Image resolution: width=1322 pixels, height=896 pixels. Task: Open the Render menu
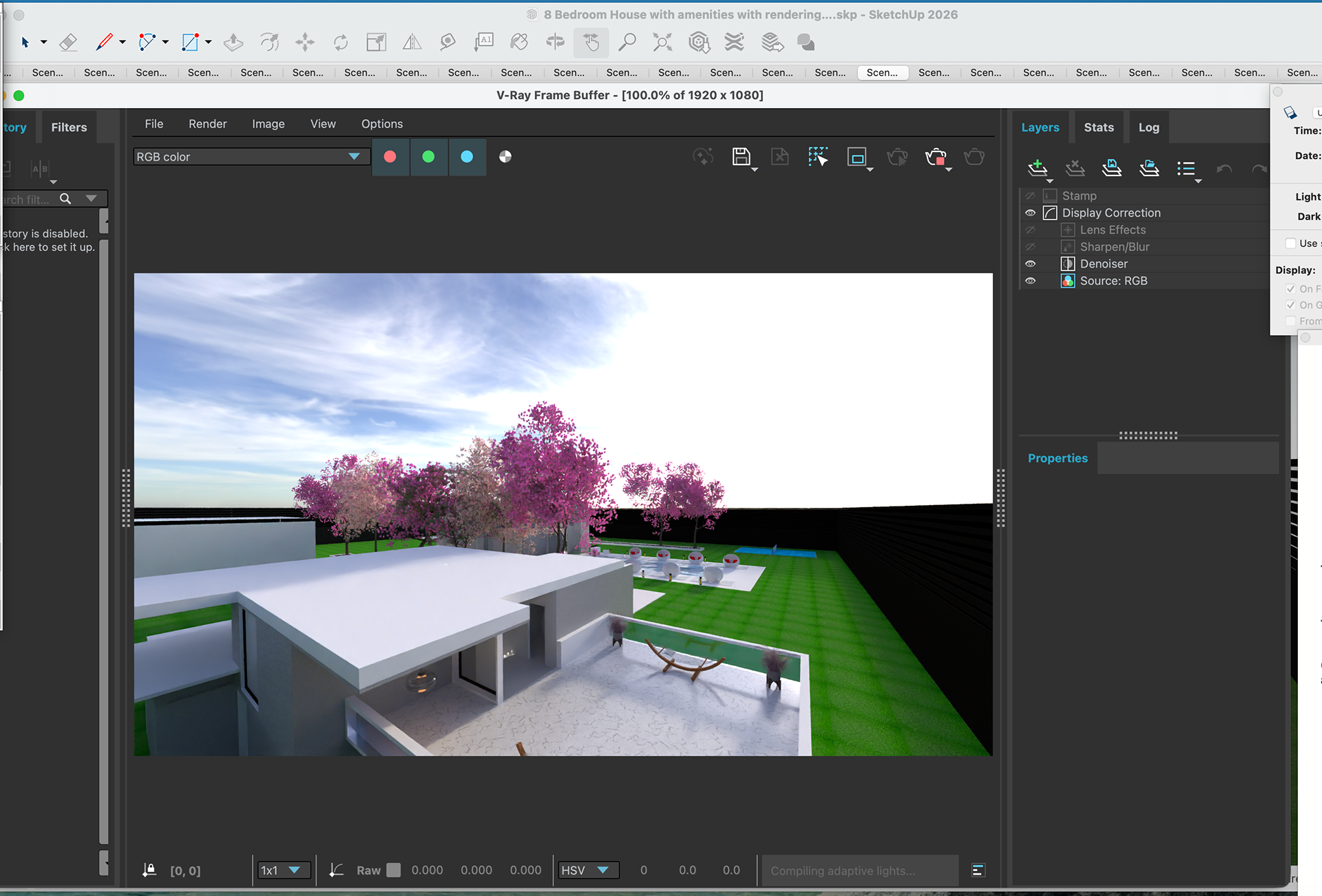(x=207, y=124)
